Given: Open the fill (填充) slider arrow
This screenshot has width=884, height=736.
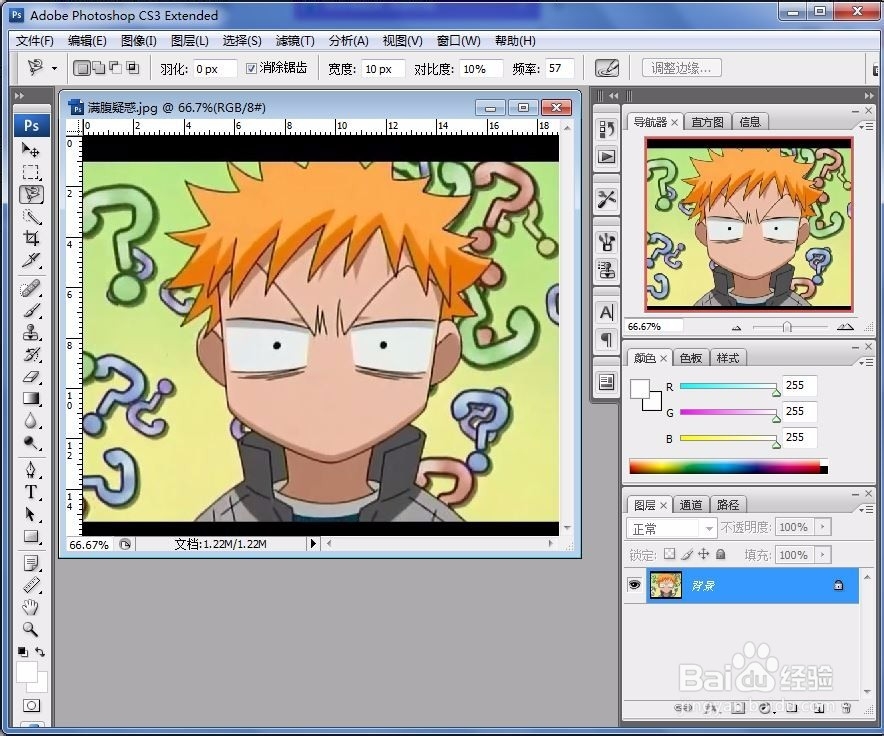Looking at the screenshot, I should pyautogui.click(x=823, y=554).
